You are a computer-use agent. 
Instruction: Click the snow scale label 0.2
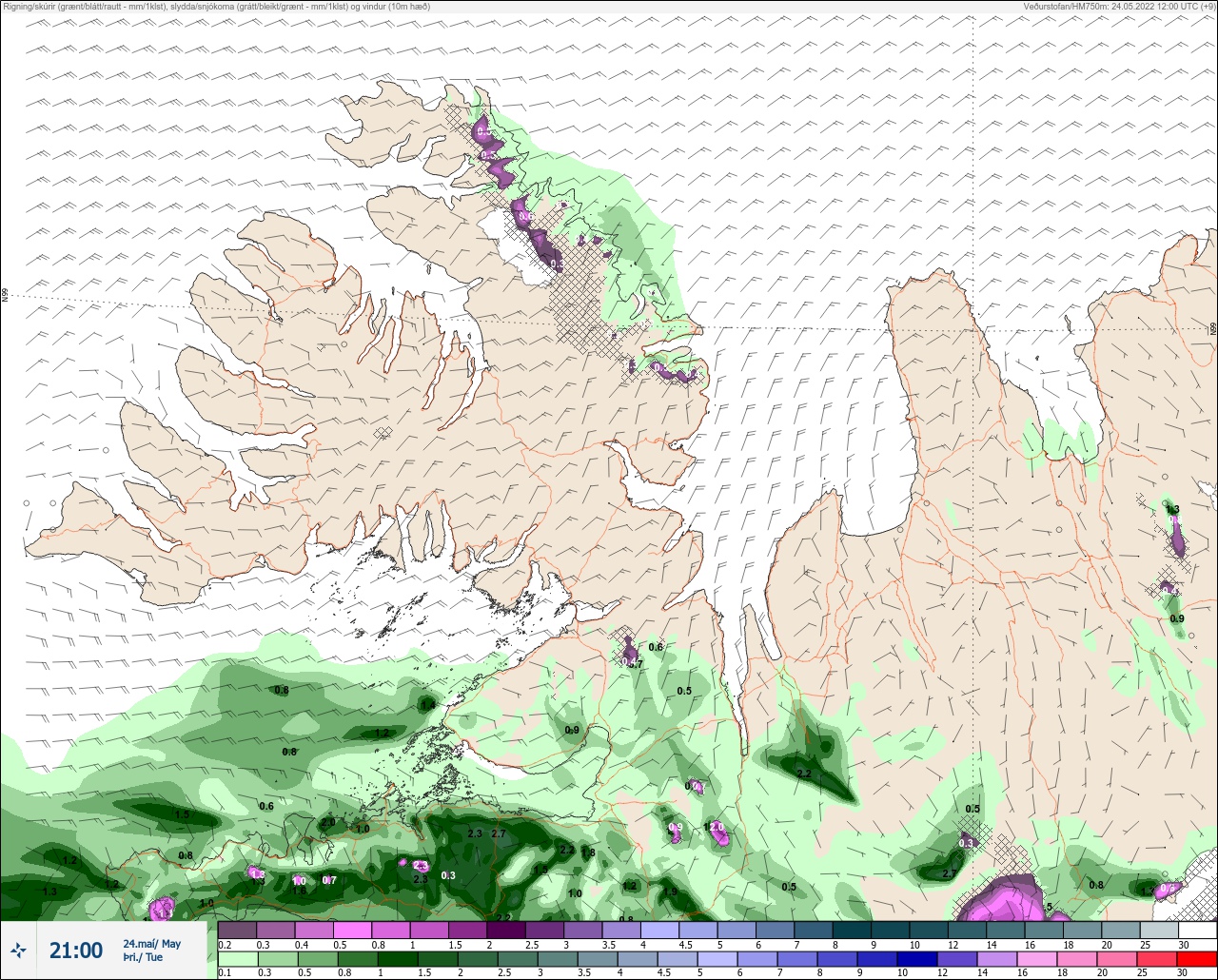click(224, 944)
